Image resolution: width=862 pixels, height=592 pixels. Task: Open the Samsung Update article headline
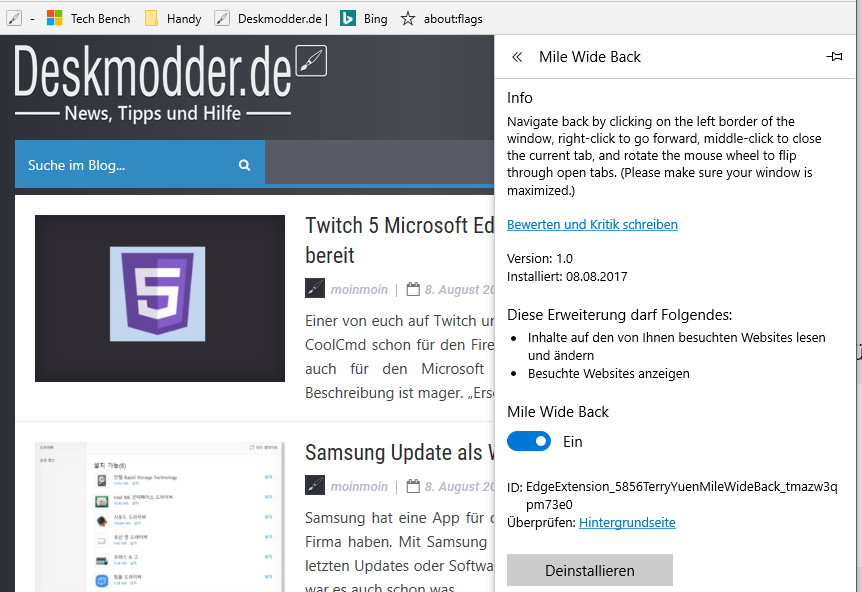click(x=399, y=452)
